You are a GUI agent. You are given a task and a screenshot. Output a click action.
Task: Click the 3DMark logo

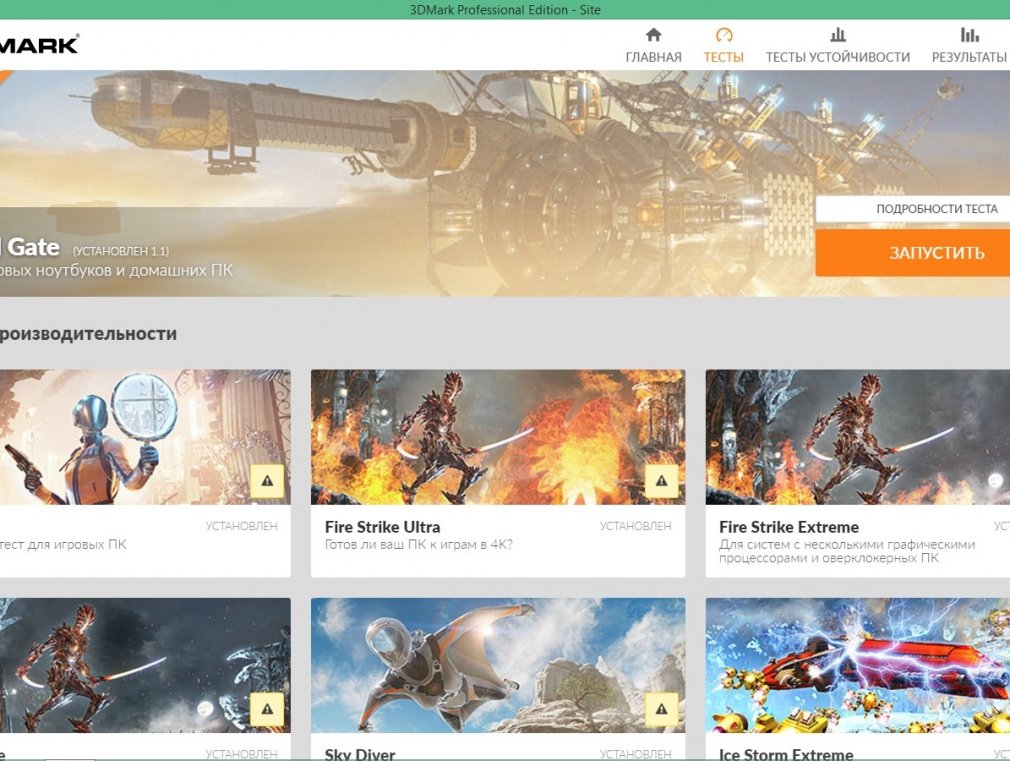[39, 44]
